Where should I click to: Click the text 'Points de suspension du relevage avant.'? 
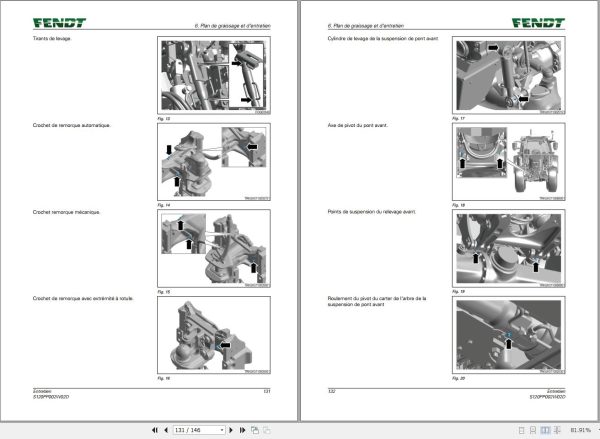click(x=372, y=212)
